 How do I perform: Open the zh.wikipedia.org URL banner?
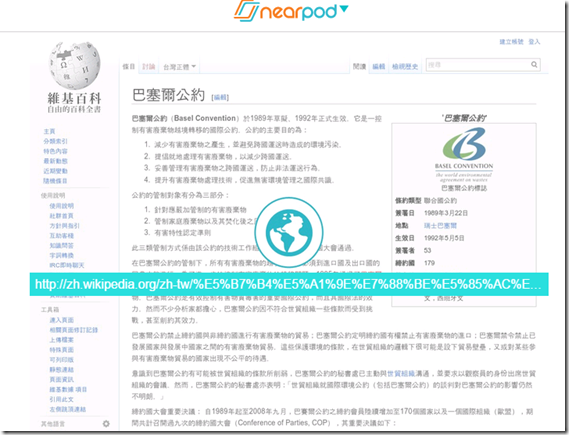tap(289, 284)
